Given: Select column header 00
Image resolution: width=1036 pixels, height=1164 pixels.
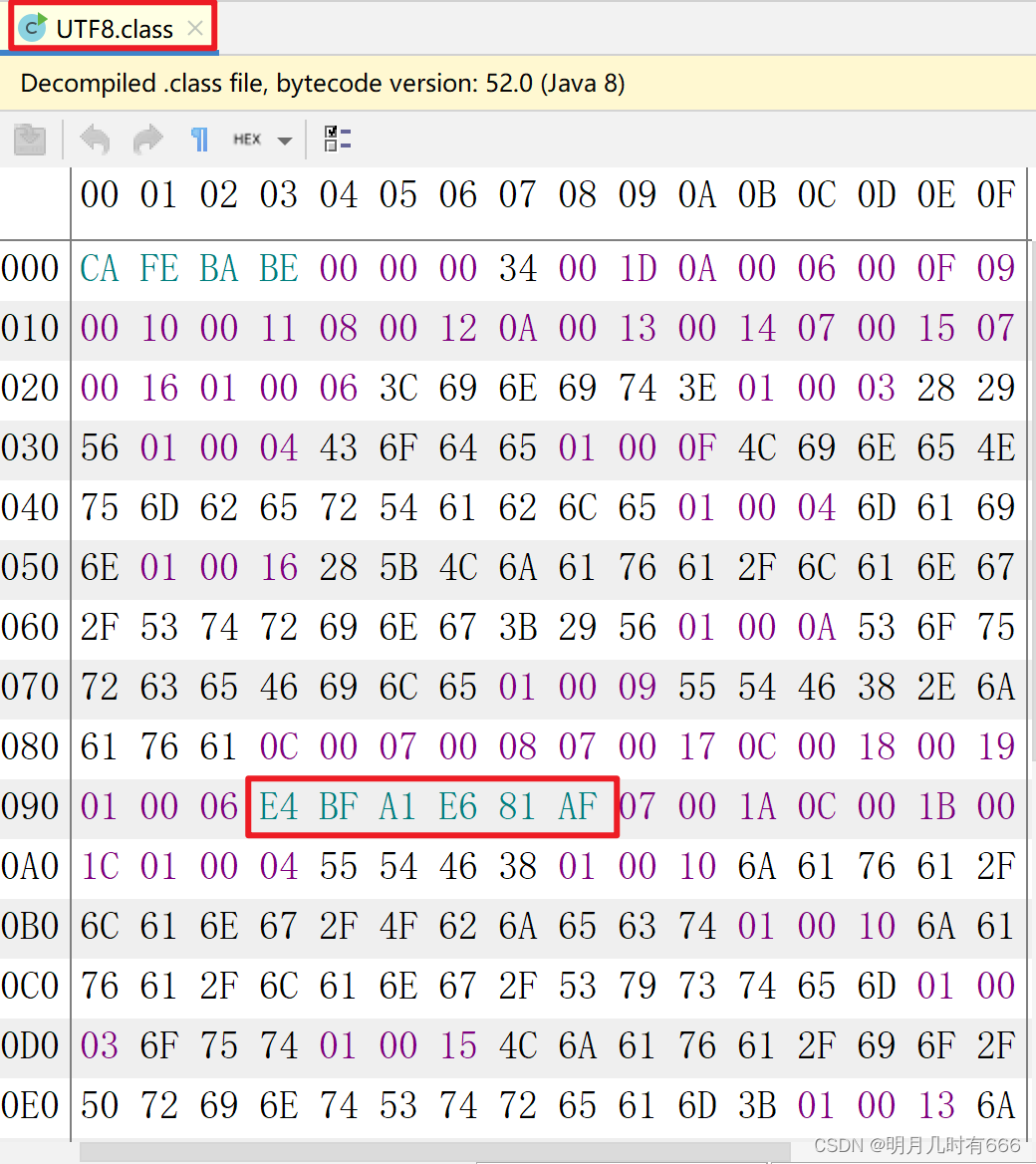Looking at the screenshot, I should click(x=100, y=195).
